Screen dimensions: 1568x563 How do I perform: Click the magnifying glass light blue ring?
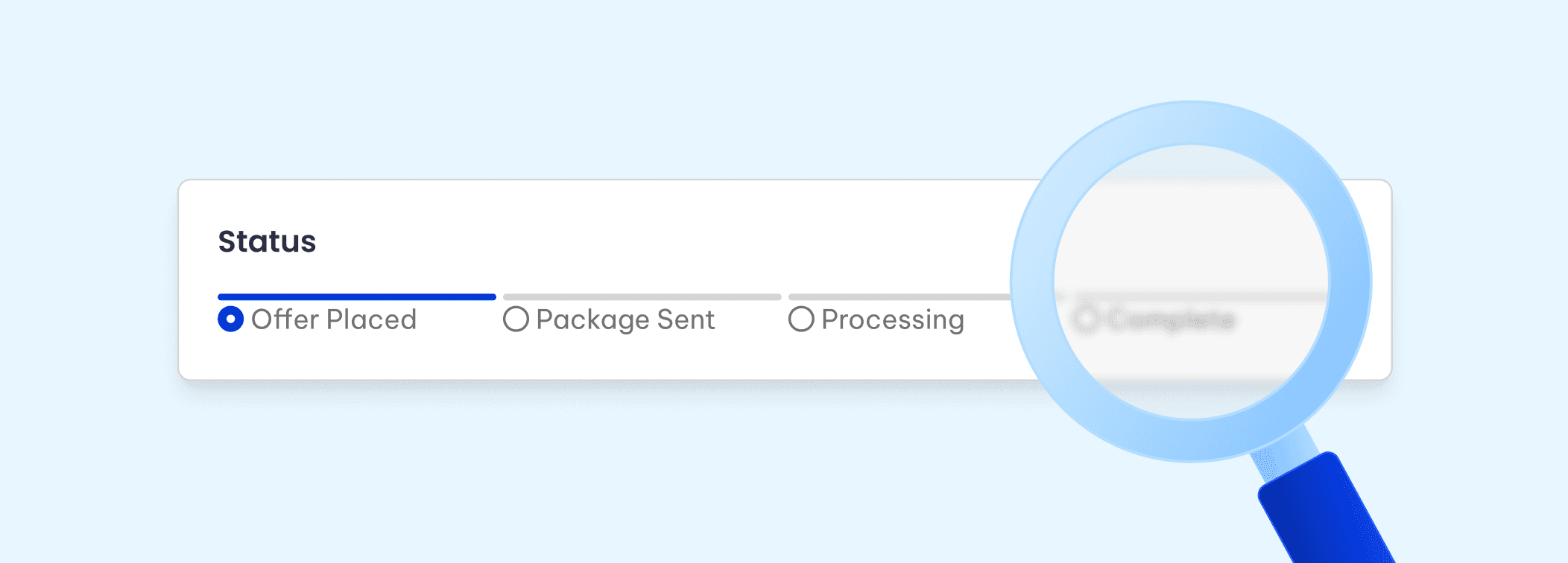tap(1191, 122)
